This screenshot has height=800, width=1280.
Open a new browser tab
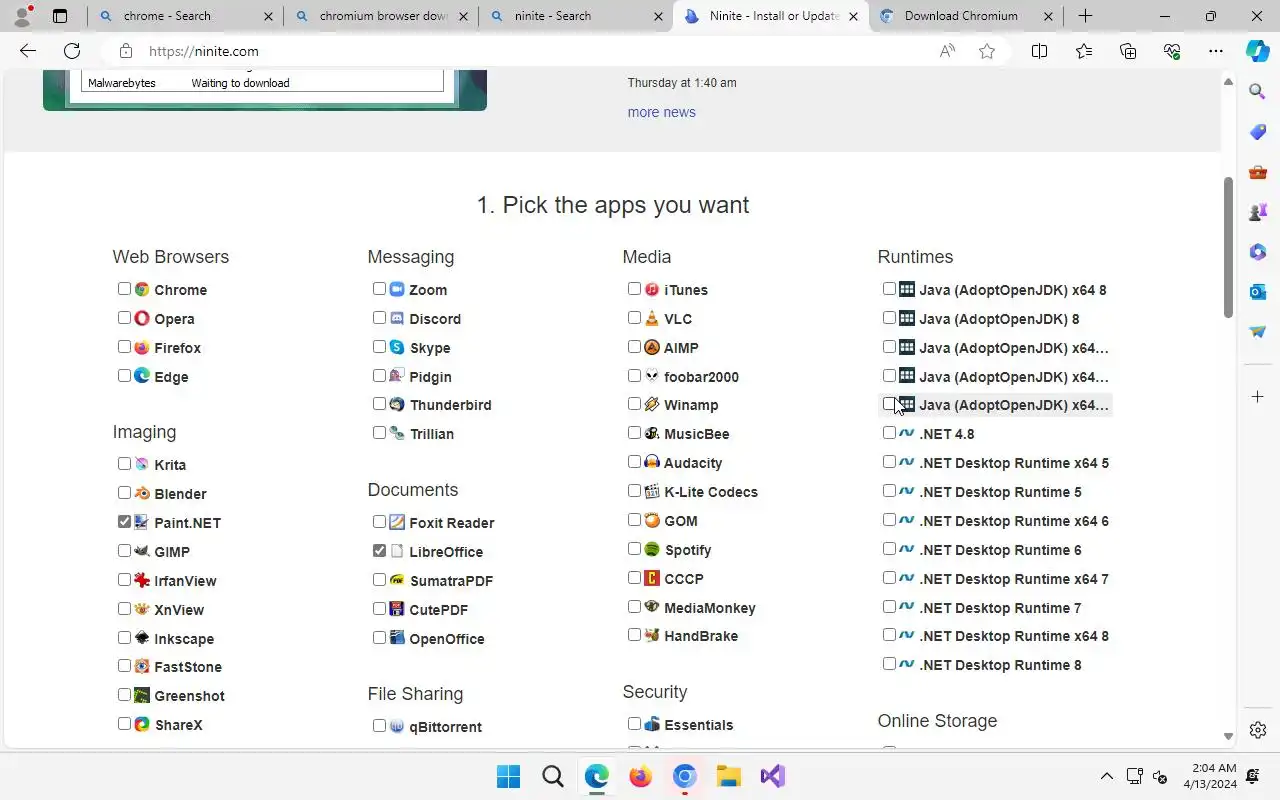pyautogui.click(x=1085, y=16)
